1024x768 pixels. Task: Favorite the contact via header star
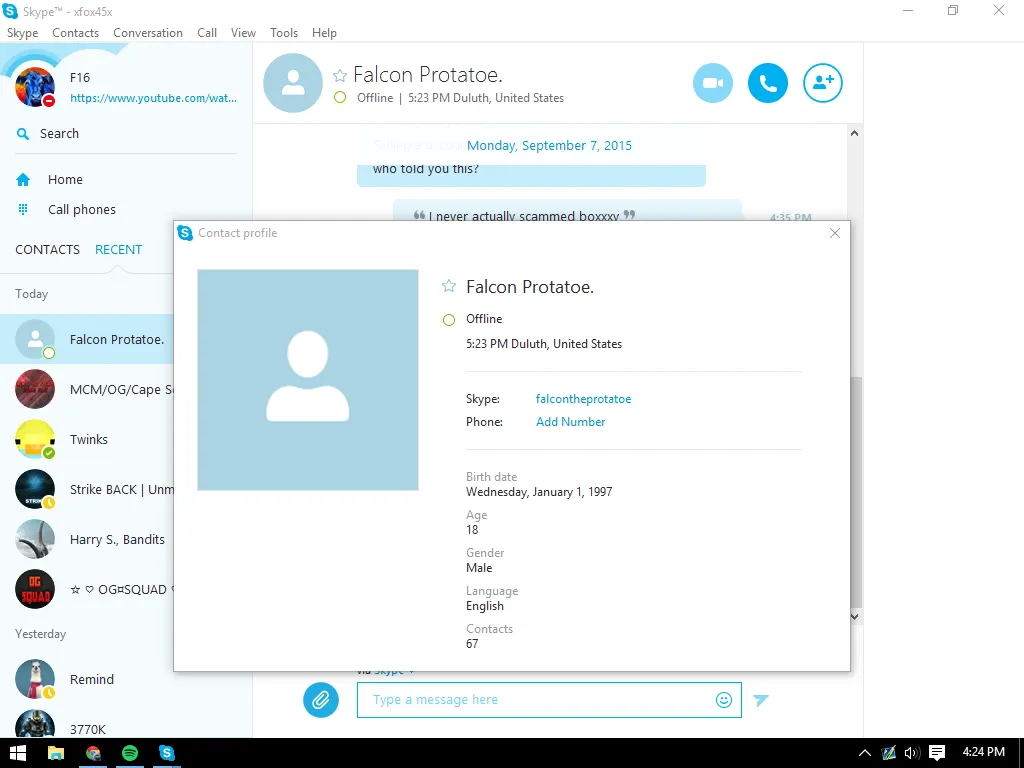(x=340, y=76)
